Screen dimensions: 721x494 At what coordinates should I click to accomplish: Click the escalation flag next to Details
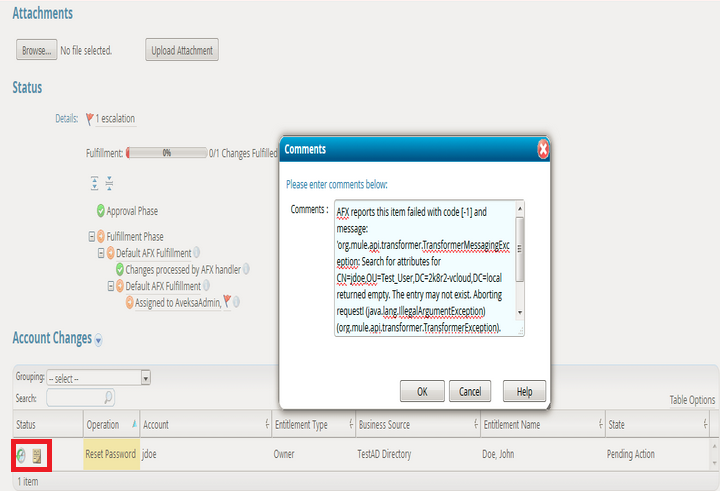[x=89, y=119]
